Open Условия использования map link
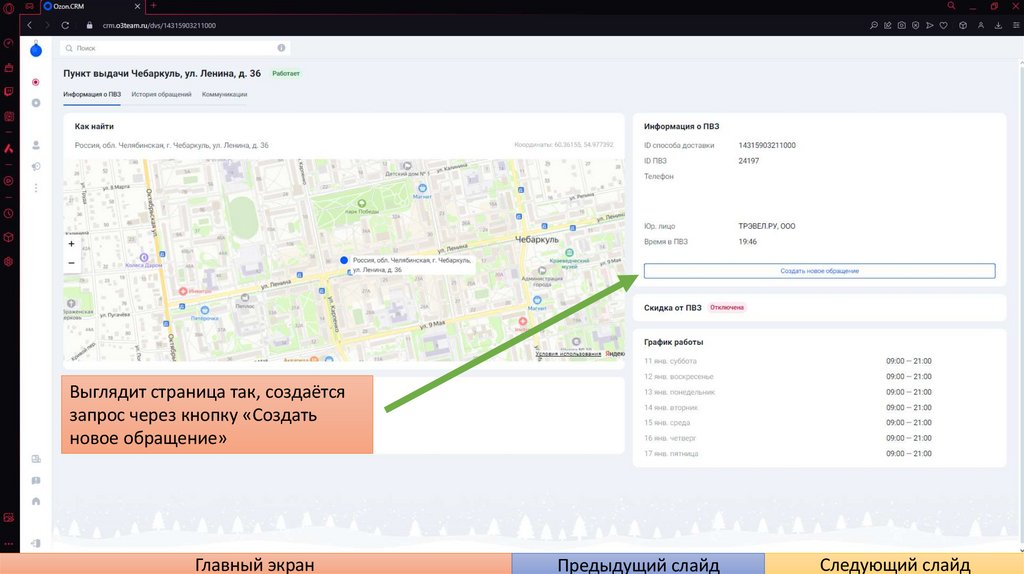The image size is (1024, 574). pyautogui.click(x=568, y=354)
